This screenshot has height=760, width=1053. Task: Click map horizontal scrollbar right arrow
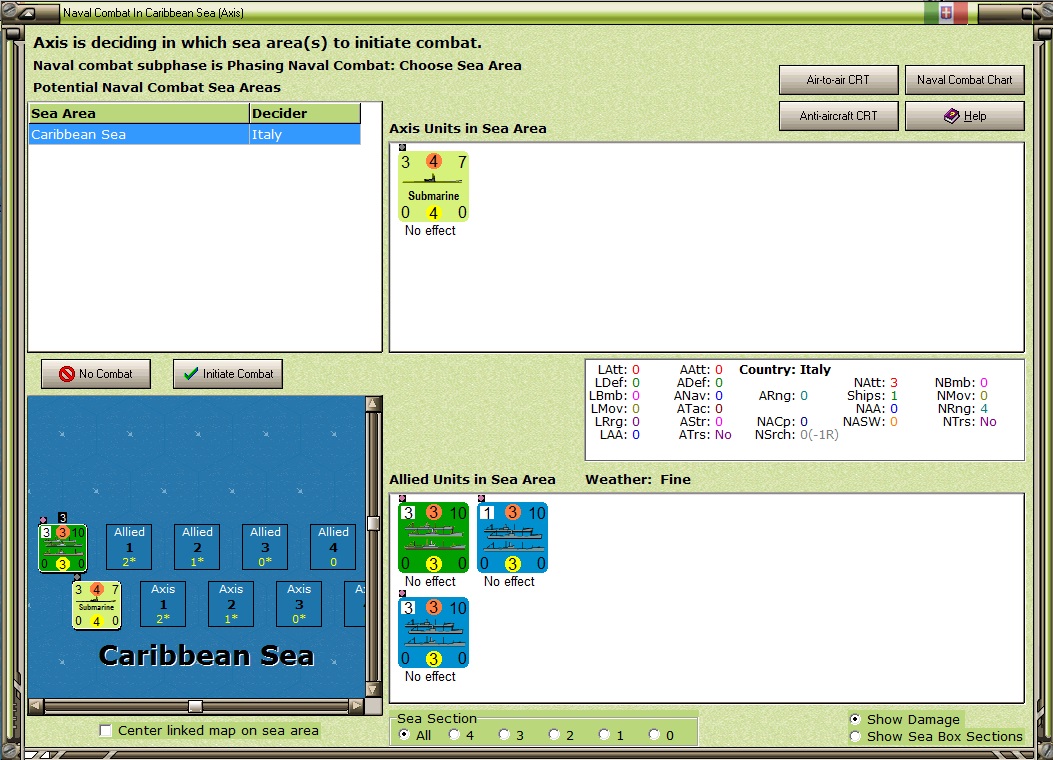(357, 706)
